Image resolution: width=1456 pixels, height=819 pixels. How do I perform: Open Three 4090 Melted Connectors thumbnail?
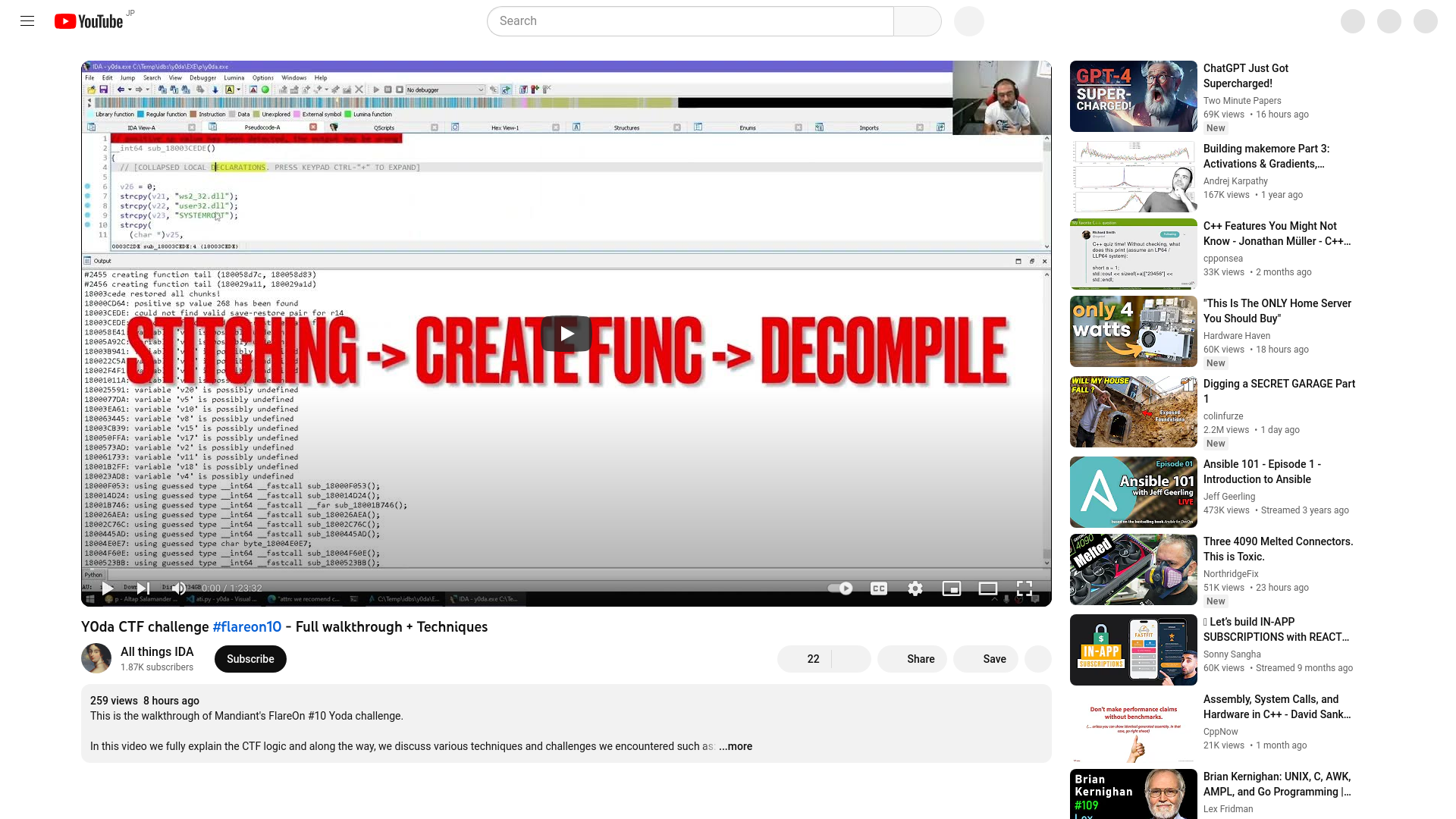click(1134, 570)
